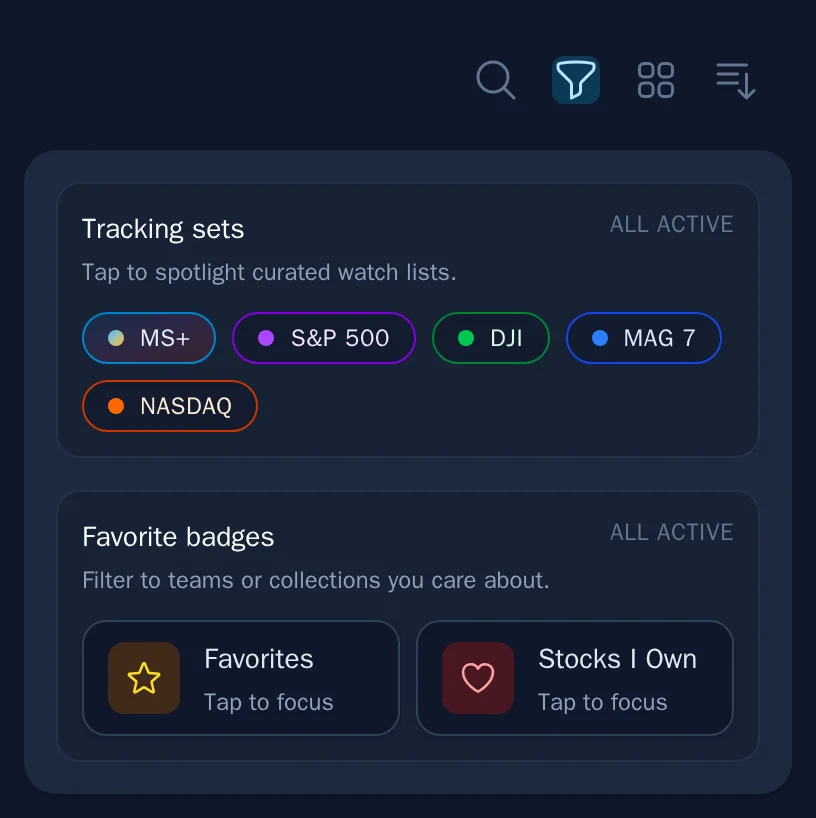Screen dimensions: 816x818
Task: Click ALL ACTIVE in the Tracking sets section
Action: 671,224
